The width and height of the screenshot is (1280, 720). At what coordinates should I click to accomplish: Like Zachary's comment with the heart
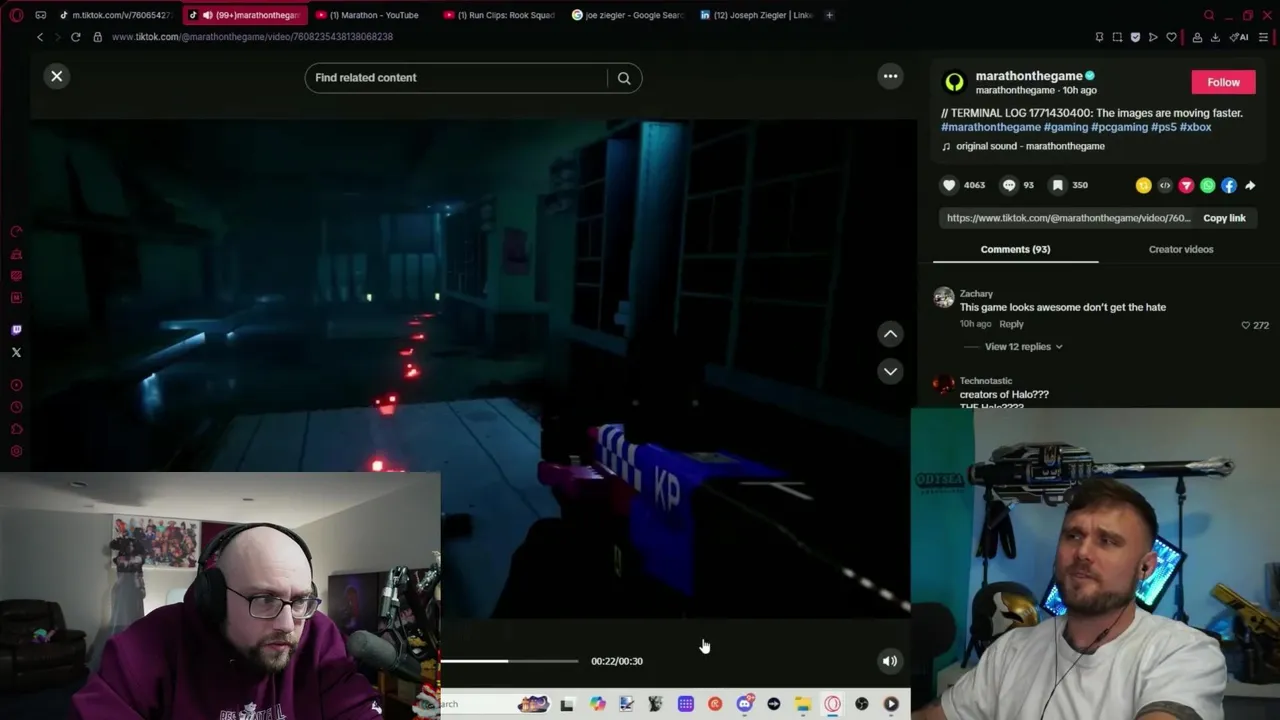pyautogui.click(x=1246, y=325)
